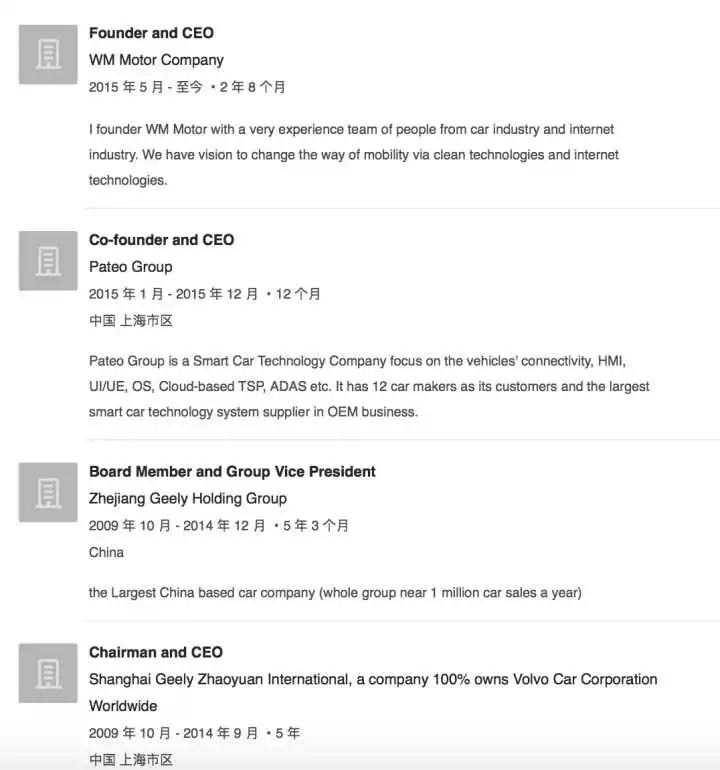Click the Zhejiang Geely Holding Group building icon
Screen dimensions: 720x770
click(x=48, y=492)
